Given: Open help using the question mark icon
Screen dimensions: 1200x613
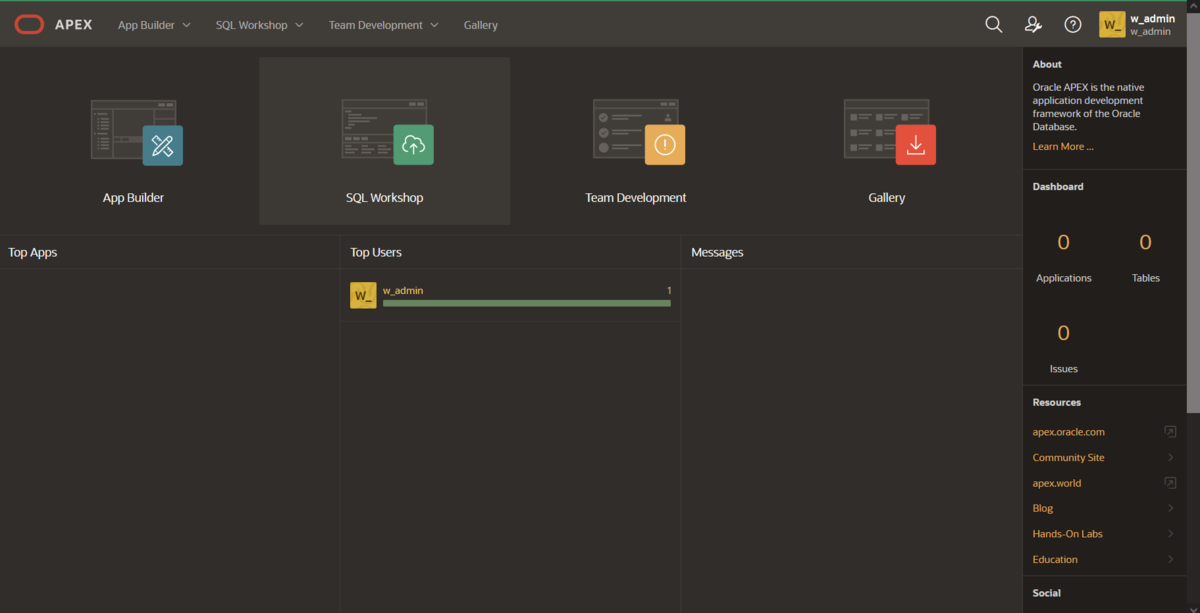Looking at the screenshot, I should [x=1072, y=23].
